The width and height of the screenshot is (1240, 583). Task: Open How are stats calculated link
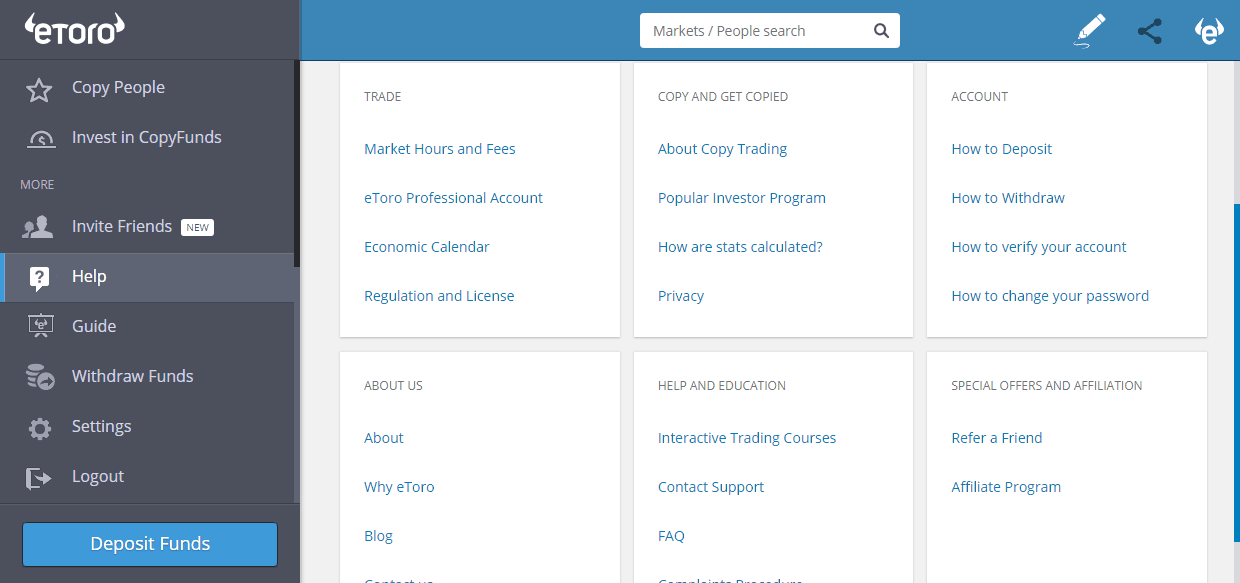point(740,247)
